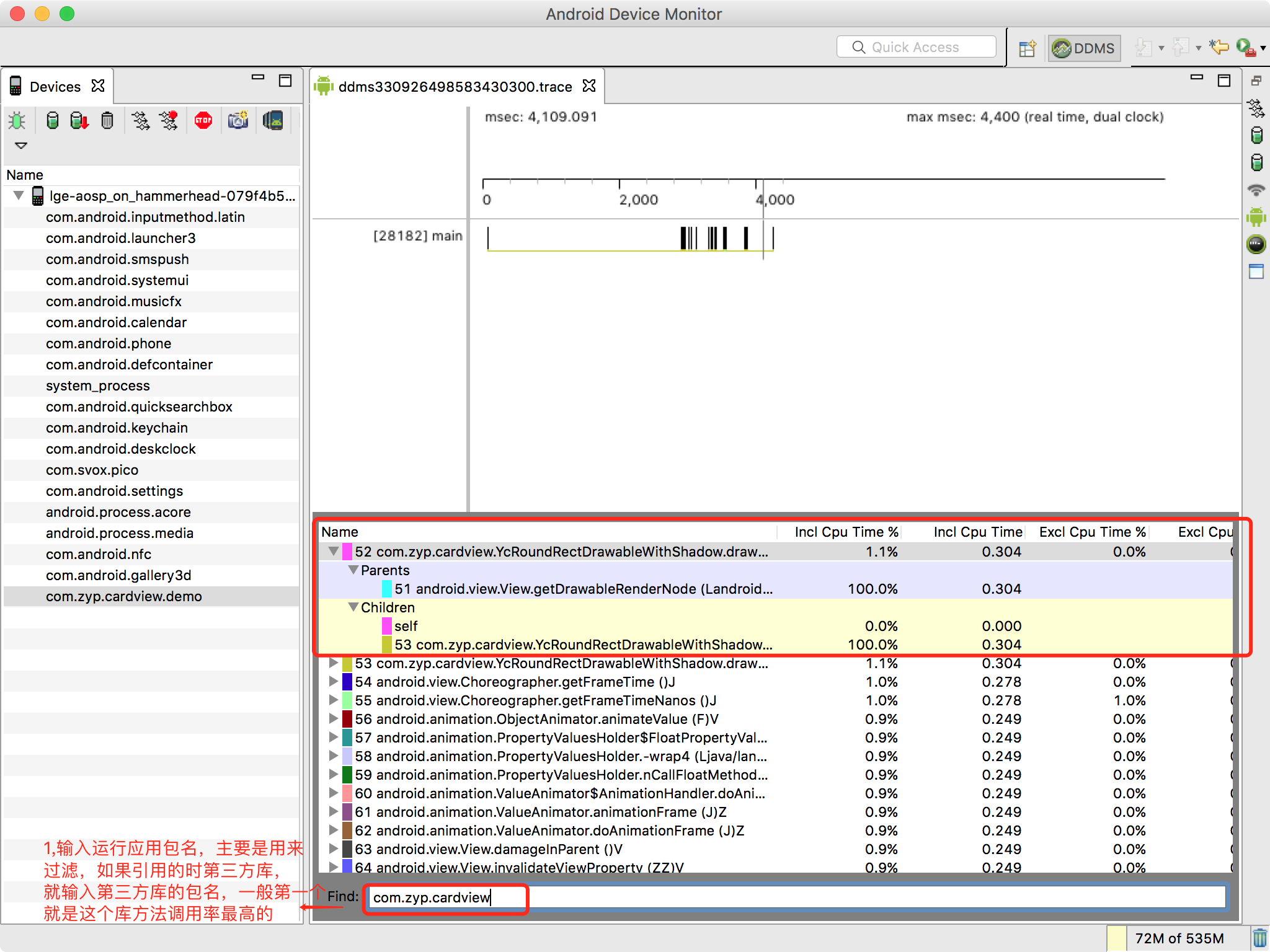Screen dimensions: 1270x952
Task: Switch to the Devices tab
Action: pyautogui.click(x=56, y=87)
